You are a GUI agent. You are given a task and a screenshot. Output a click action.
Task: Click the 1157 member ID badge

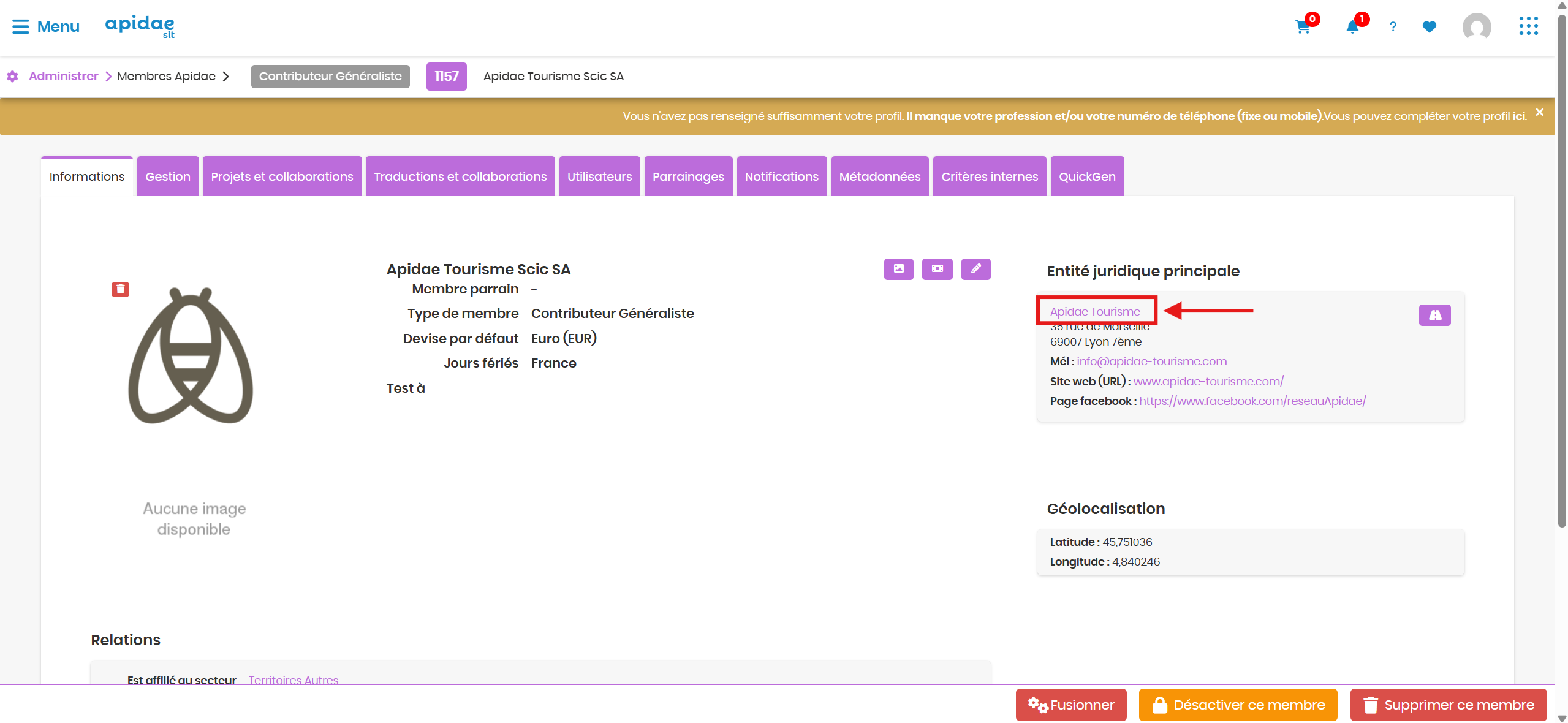(x=446, y=77)
